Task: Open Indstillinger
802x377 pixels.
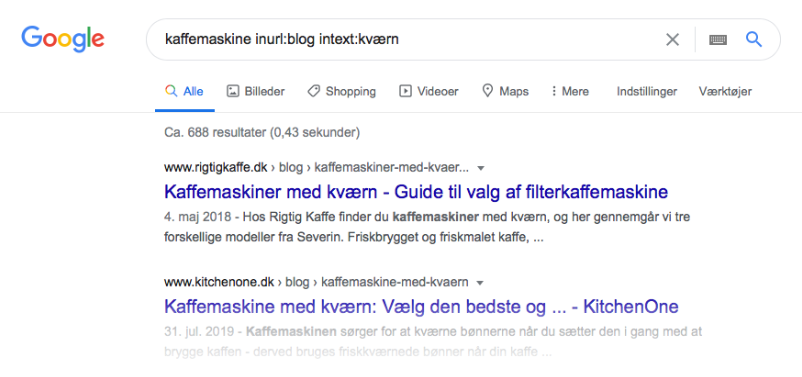Action: coord(647,92)
